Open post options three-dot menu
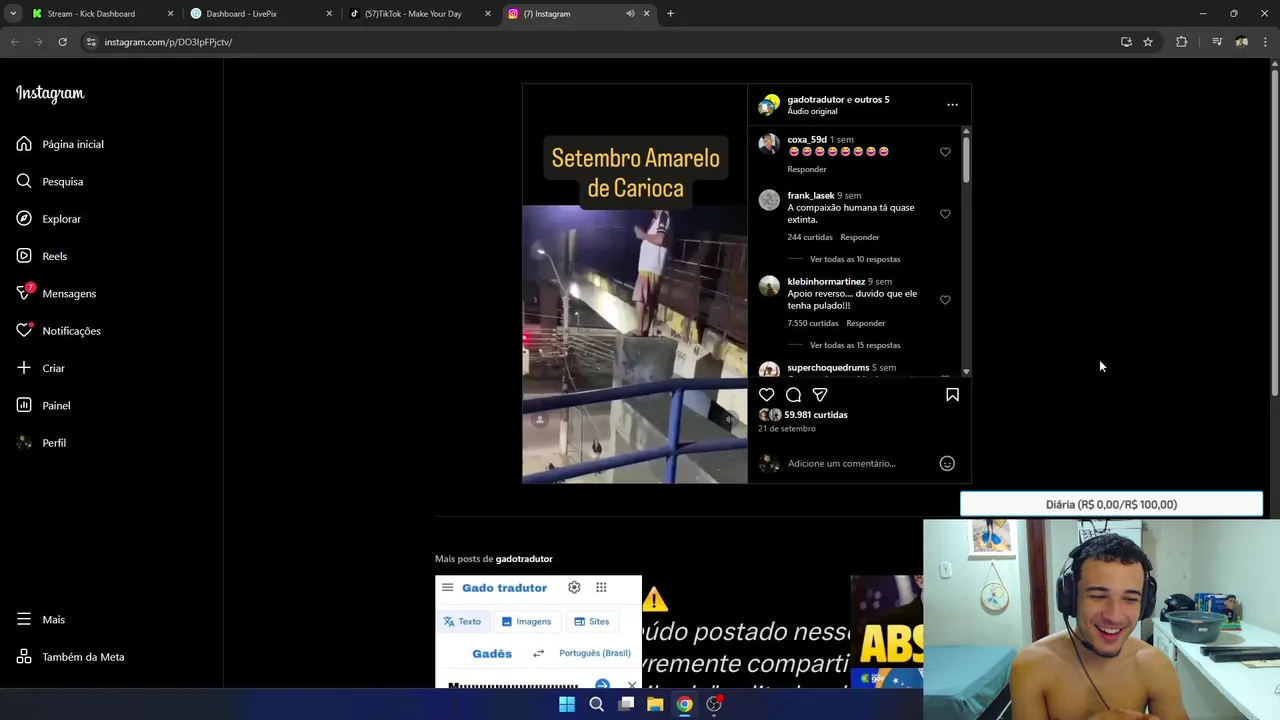Image resolution: width=1280 pixels, height=720 pixels. tap(952, 104)
